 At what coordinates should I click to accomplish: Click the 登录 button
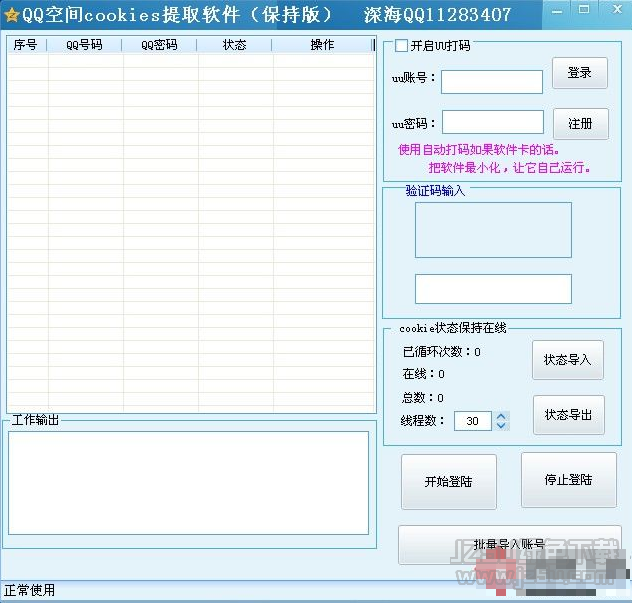pos(580,73)
